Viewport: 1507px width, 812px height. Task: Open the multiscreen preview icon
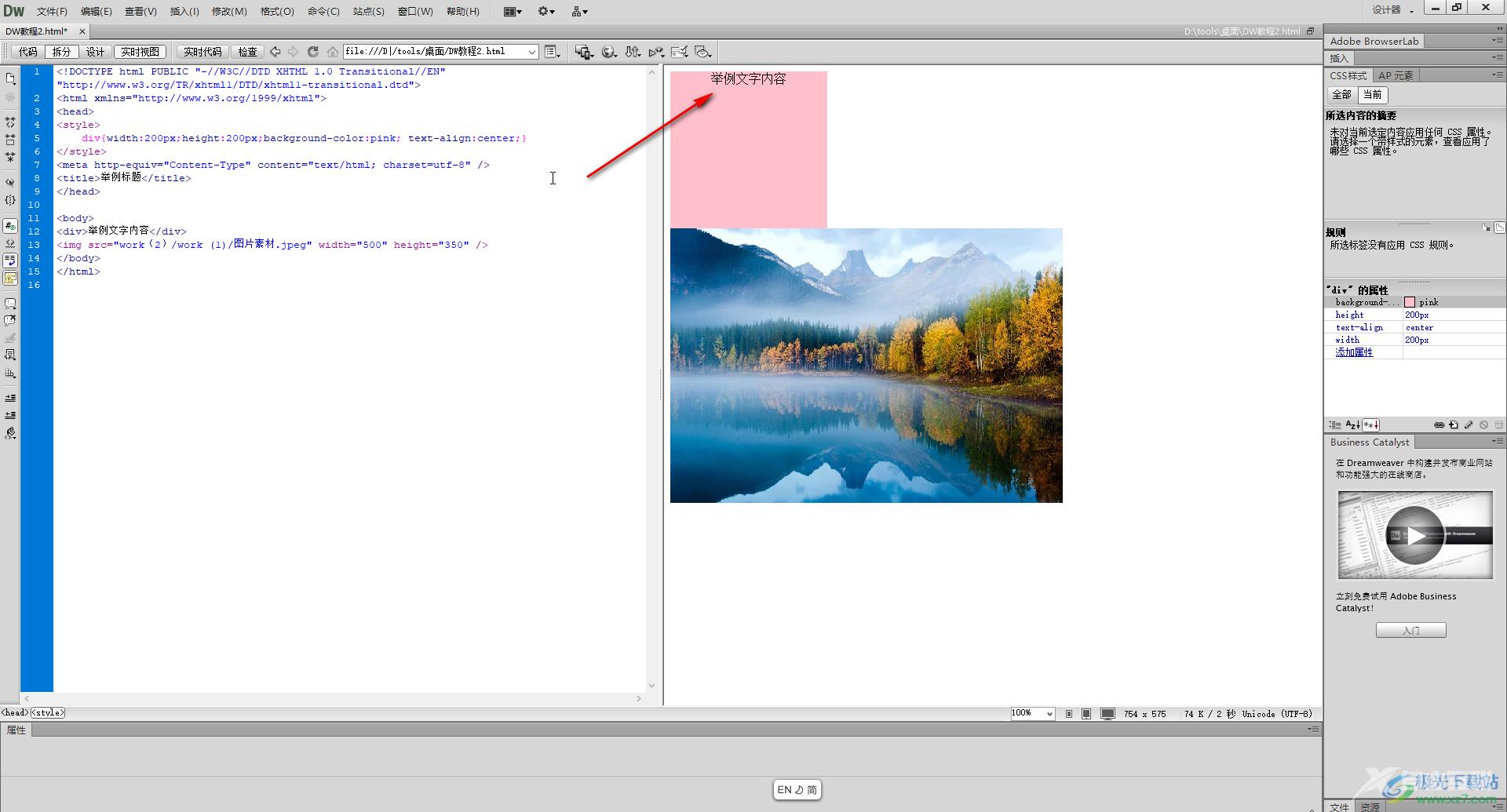584,52
